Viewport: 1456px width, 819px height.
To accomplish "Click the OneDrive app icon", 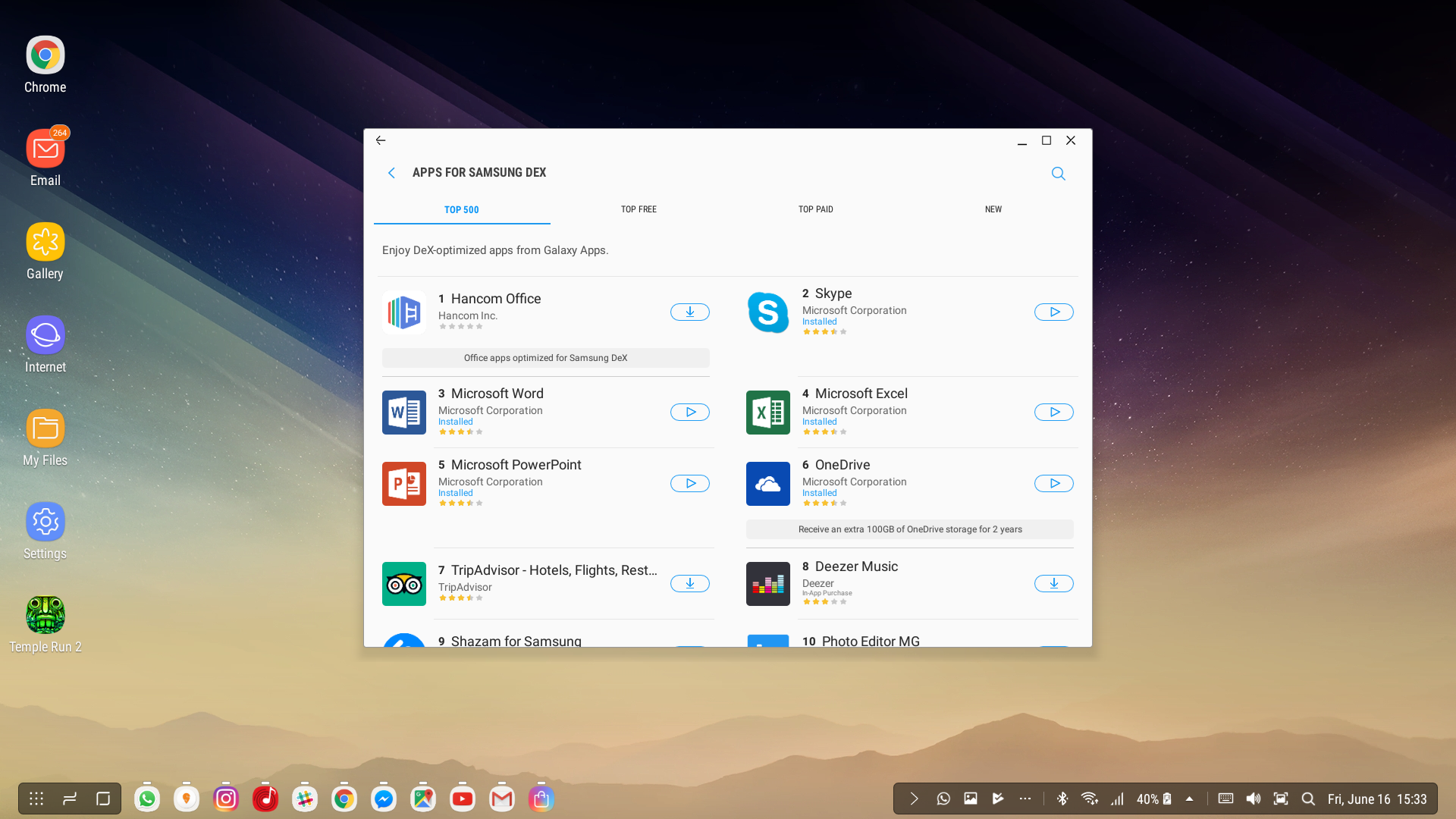I will click(767, 483).
